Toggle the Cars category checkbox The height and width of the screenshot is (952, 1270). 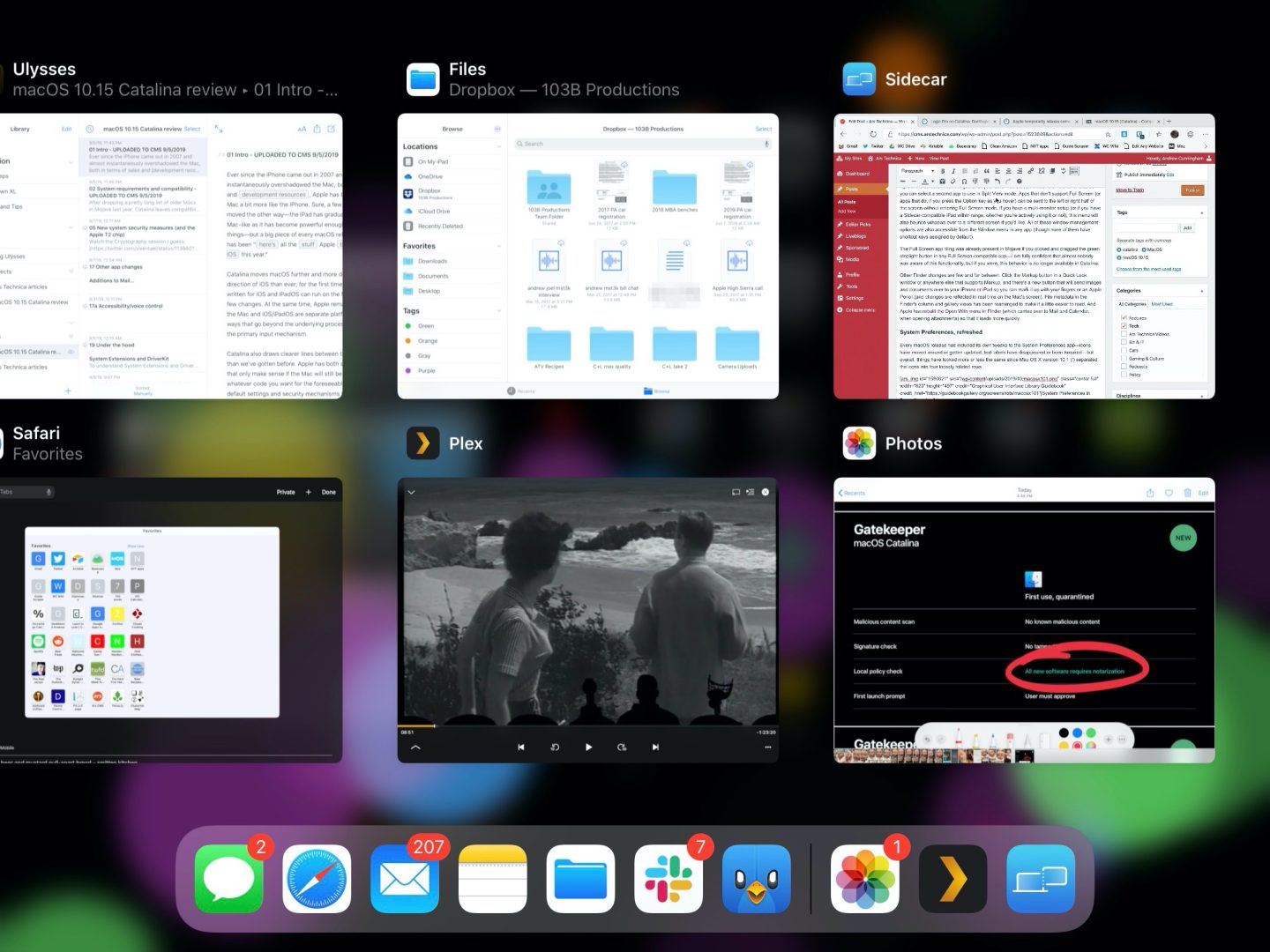1123,350
